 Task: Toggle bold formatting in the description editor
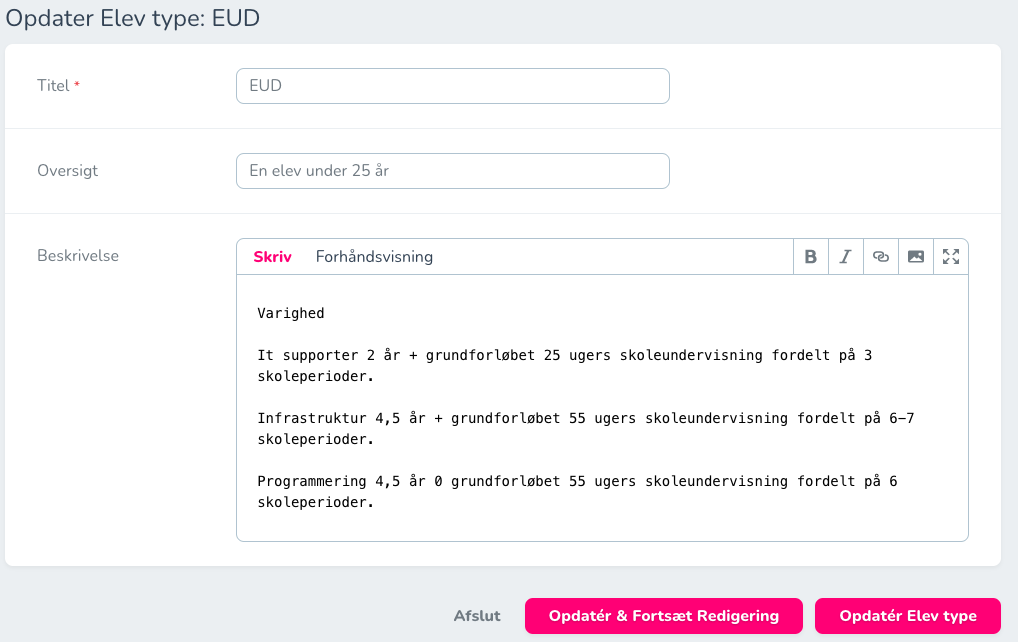click(811, 257)
